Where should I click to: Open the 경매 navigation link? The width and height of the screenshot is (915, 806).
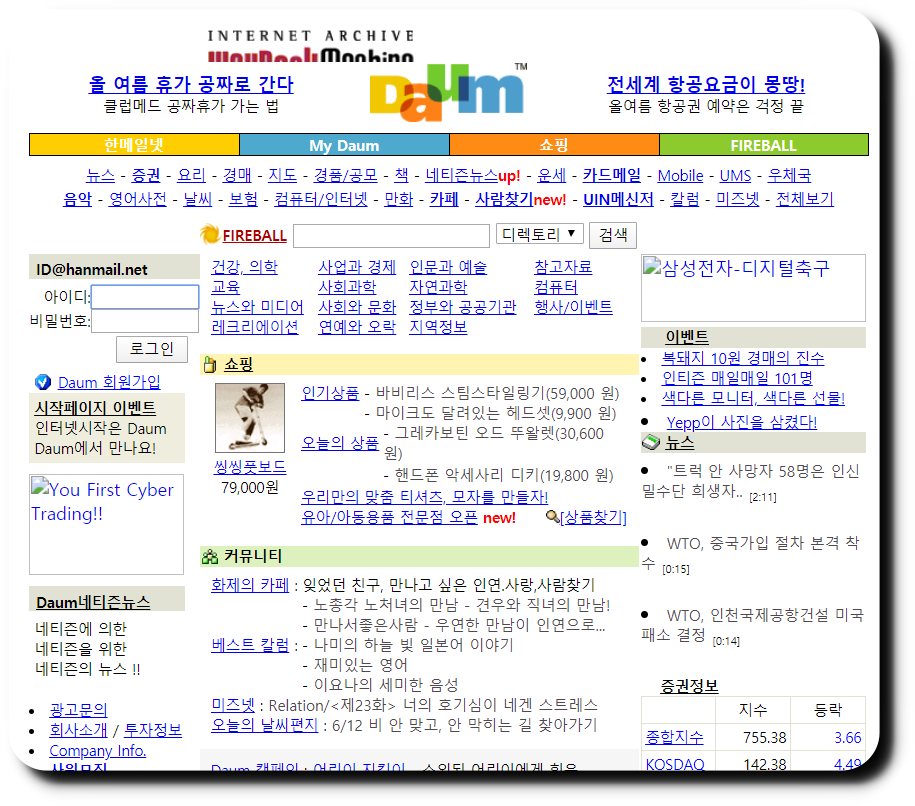coord(237,175)
